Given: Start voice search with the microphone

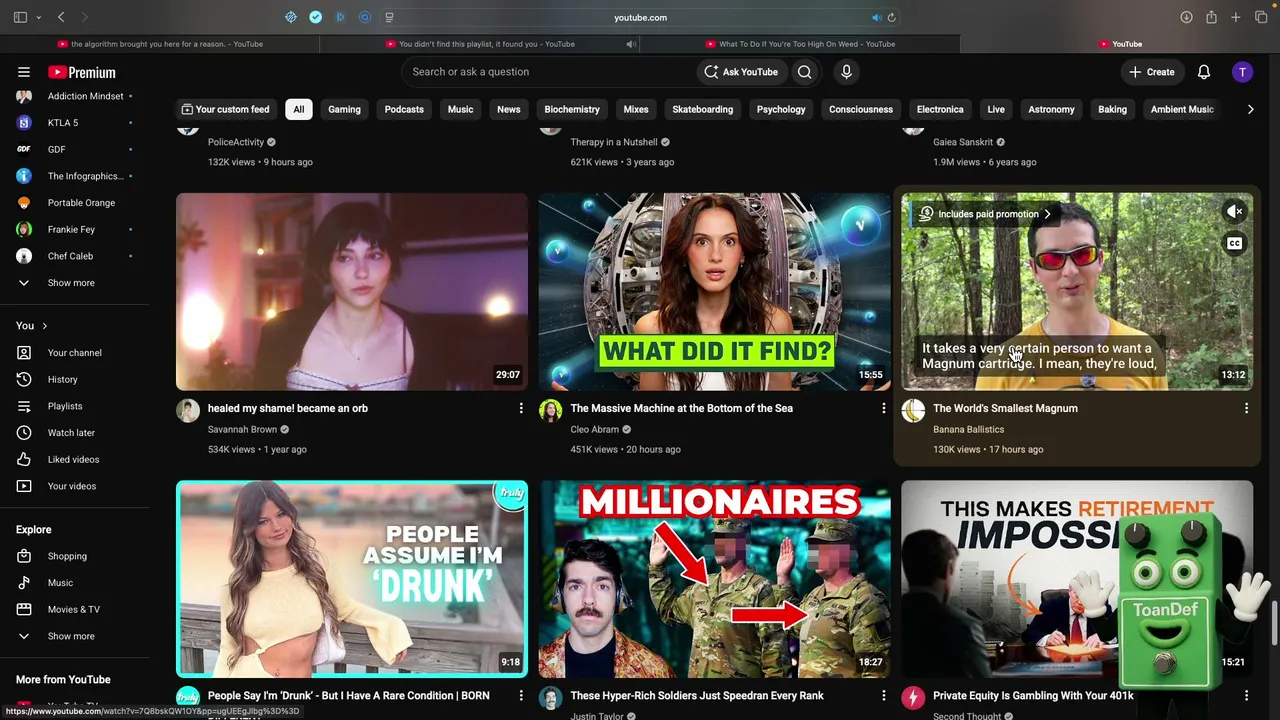Looking at the screenshot, I should pyautogui.click(x=846, y=72).
